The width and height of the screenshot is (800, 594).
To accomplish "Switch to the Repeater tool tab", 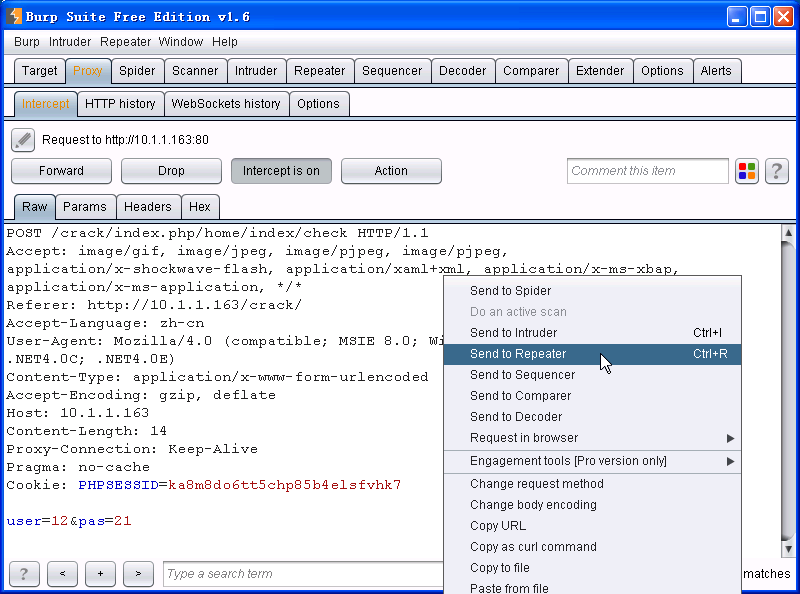I will pos(320,71).
